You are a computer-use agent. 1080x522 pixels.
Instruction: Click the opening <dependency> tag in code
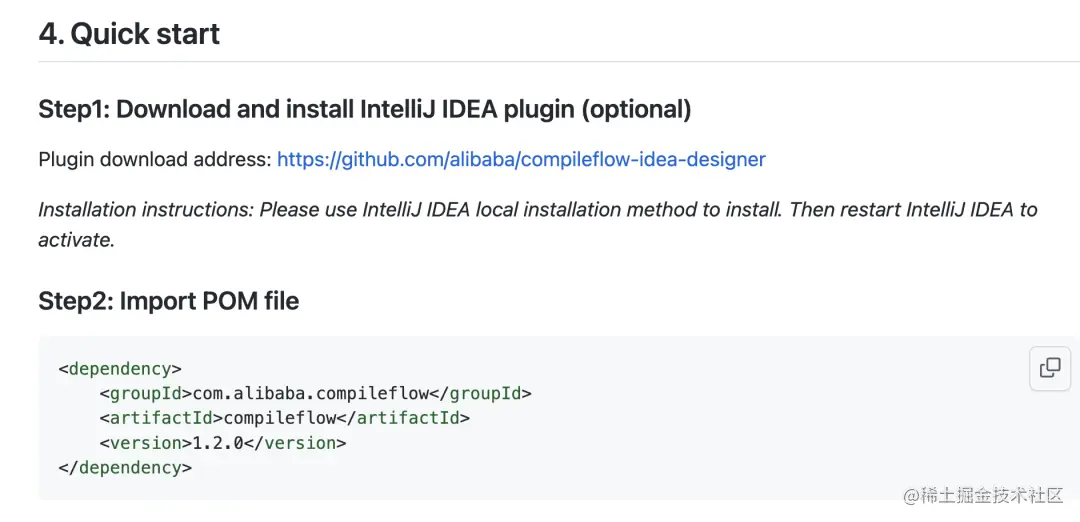click(120, 368)
